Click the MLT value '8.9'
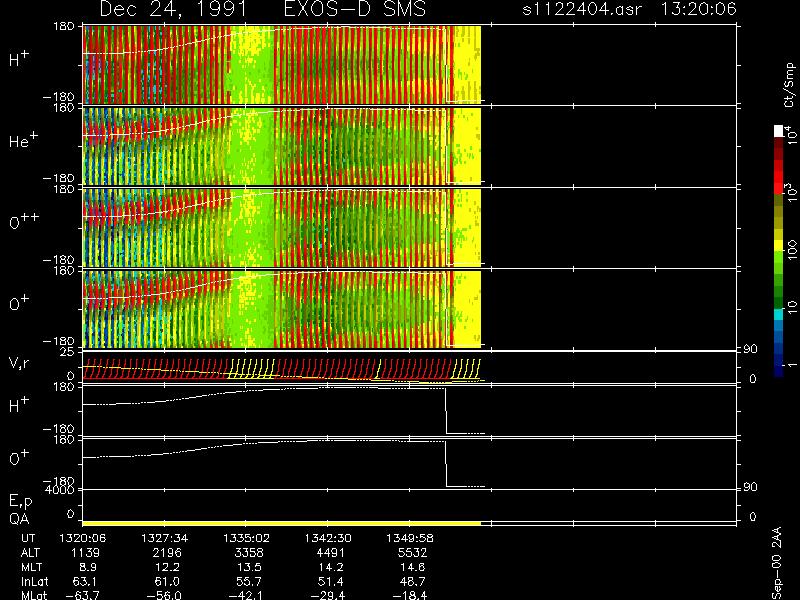 click(88, 567)
